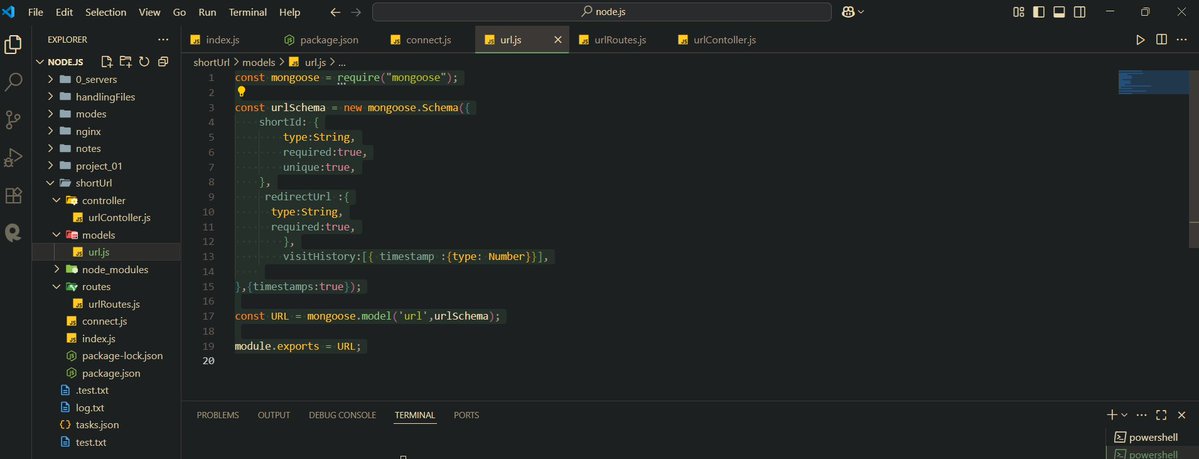
Task: Click the Run Code play icon
Action: point(1140,40)
